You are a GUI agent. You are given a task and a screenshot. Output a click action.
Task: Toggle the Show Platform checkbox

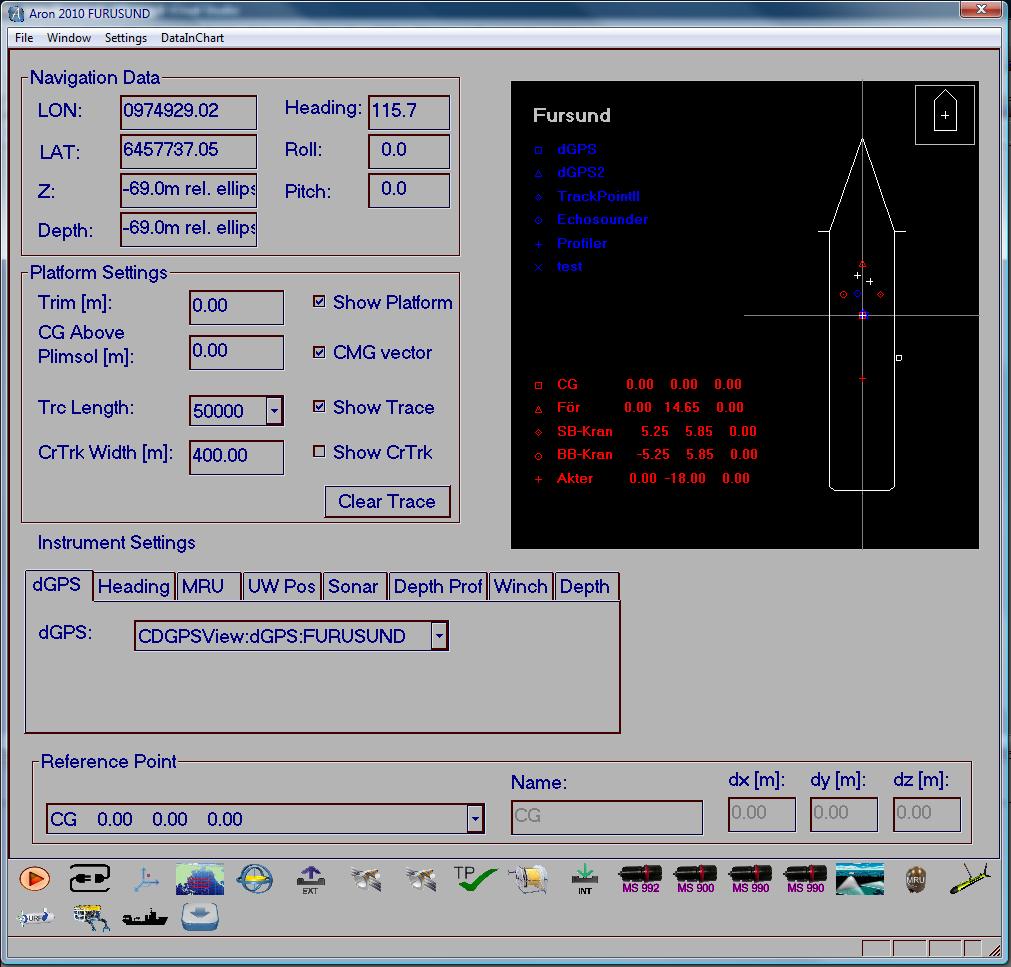point(319,302)
